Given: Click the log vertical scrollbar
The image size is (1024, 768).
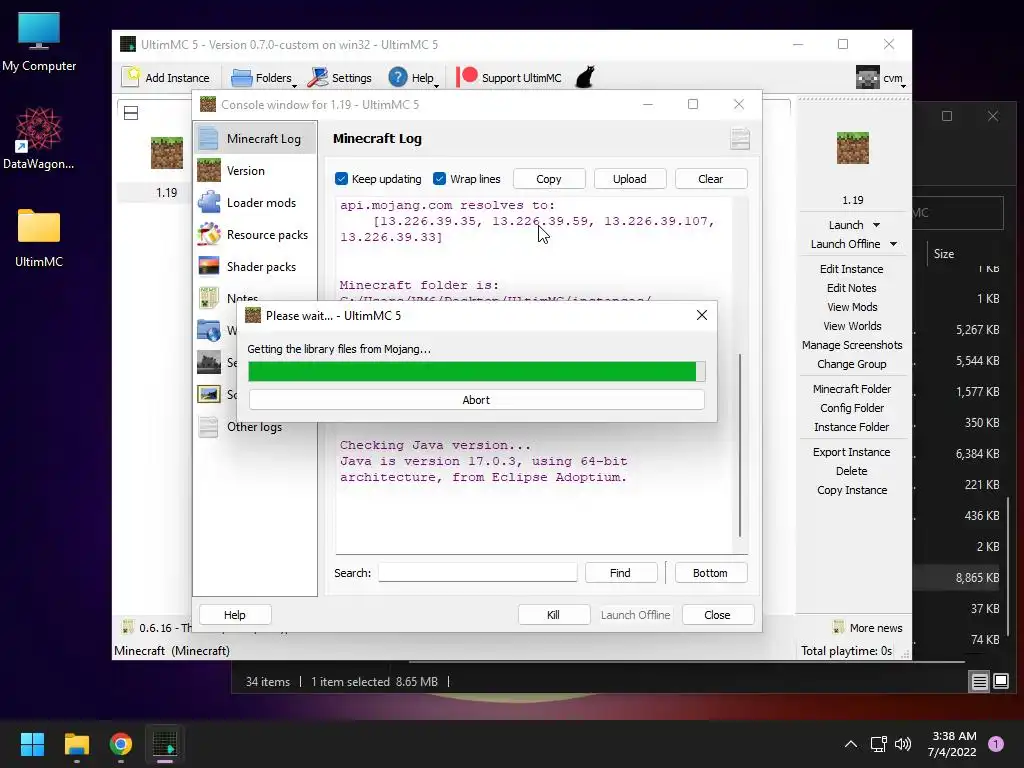Looking at the screenshot, I should 740,444.
